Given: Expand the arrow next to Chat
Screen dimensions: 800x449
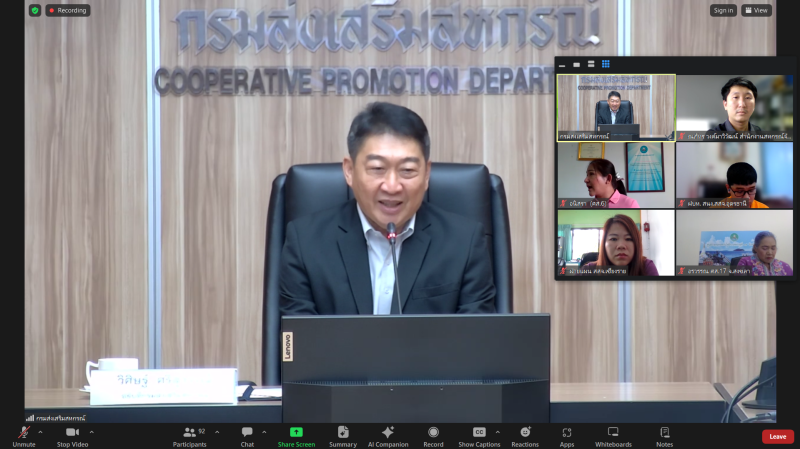Looking at the screenshot, I should (x=264, y=432).
